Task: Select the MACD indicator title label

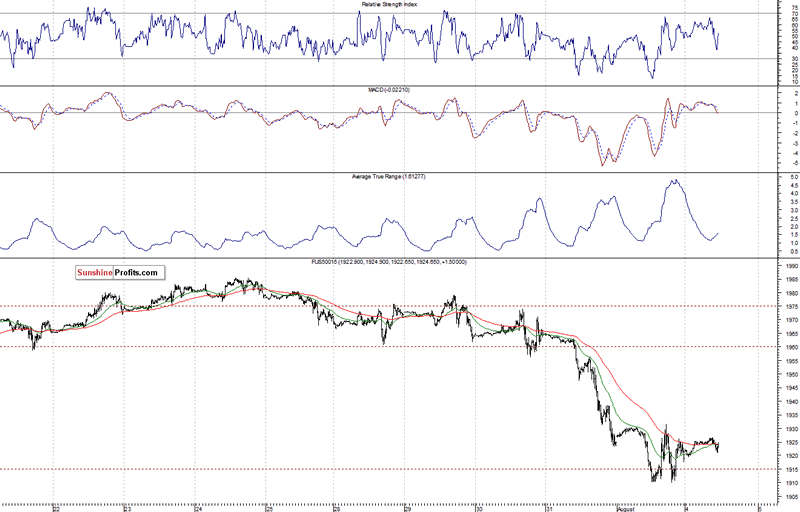Action: [x=389, y=90]
